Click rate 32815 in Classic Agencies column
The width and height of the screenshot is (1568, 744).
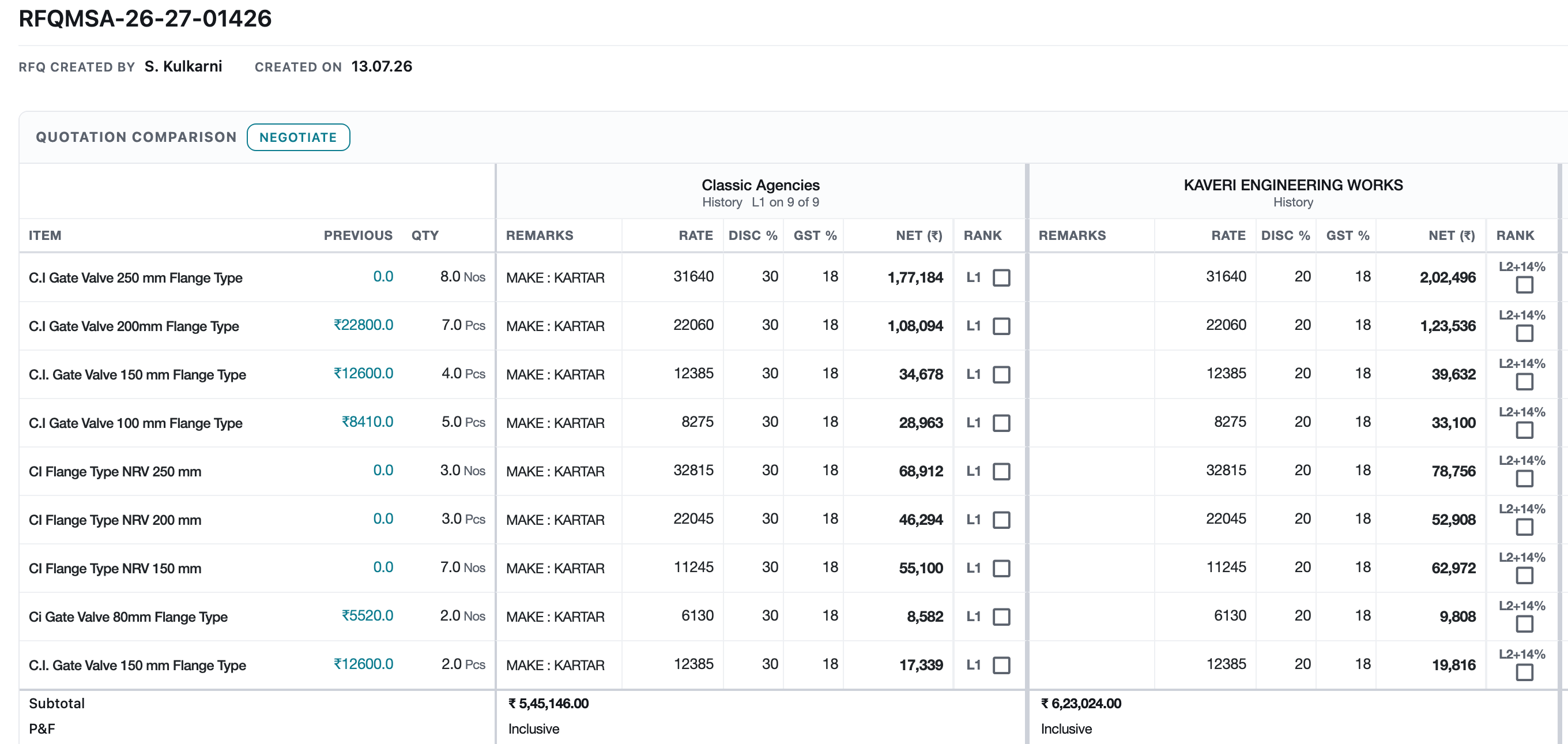[x=693, y=470]
